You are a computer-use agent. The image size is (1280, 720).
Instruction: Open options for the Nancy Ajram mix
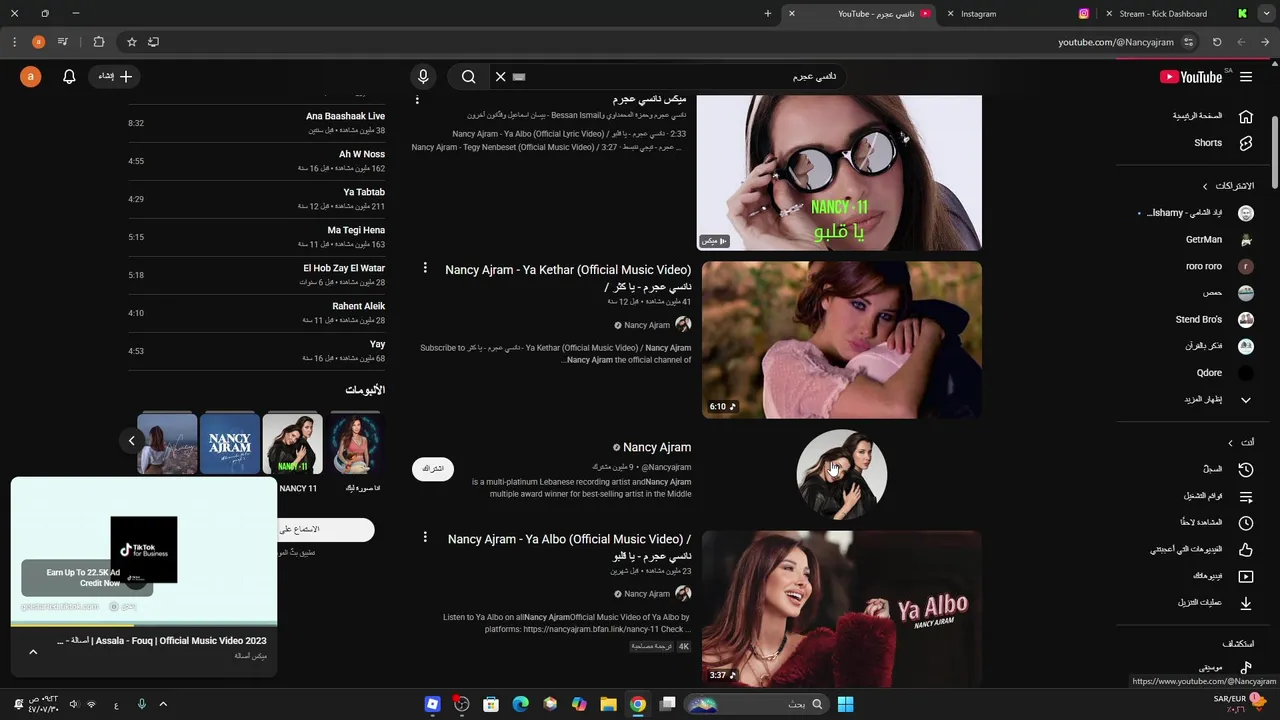[418, 99]
